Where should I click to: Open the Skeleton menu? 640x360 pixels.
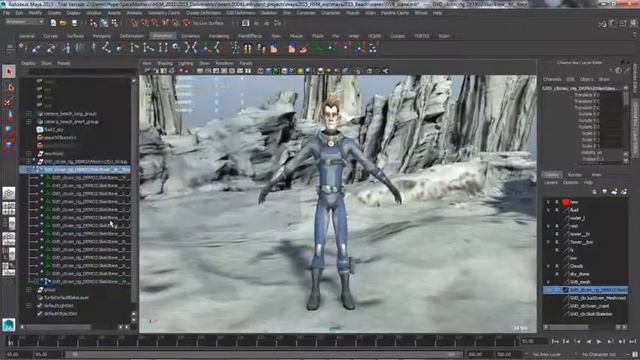click(269, 13)
